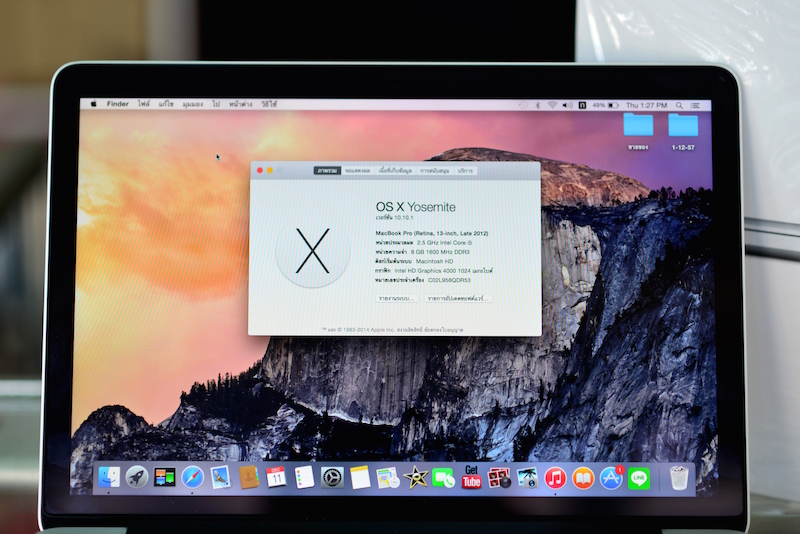This screenshot has width=800, height=534.
Task: Open iMovie star icon in Dock
Action: coord(416,478)
